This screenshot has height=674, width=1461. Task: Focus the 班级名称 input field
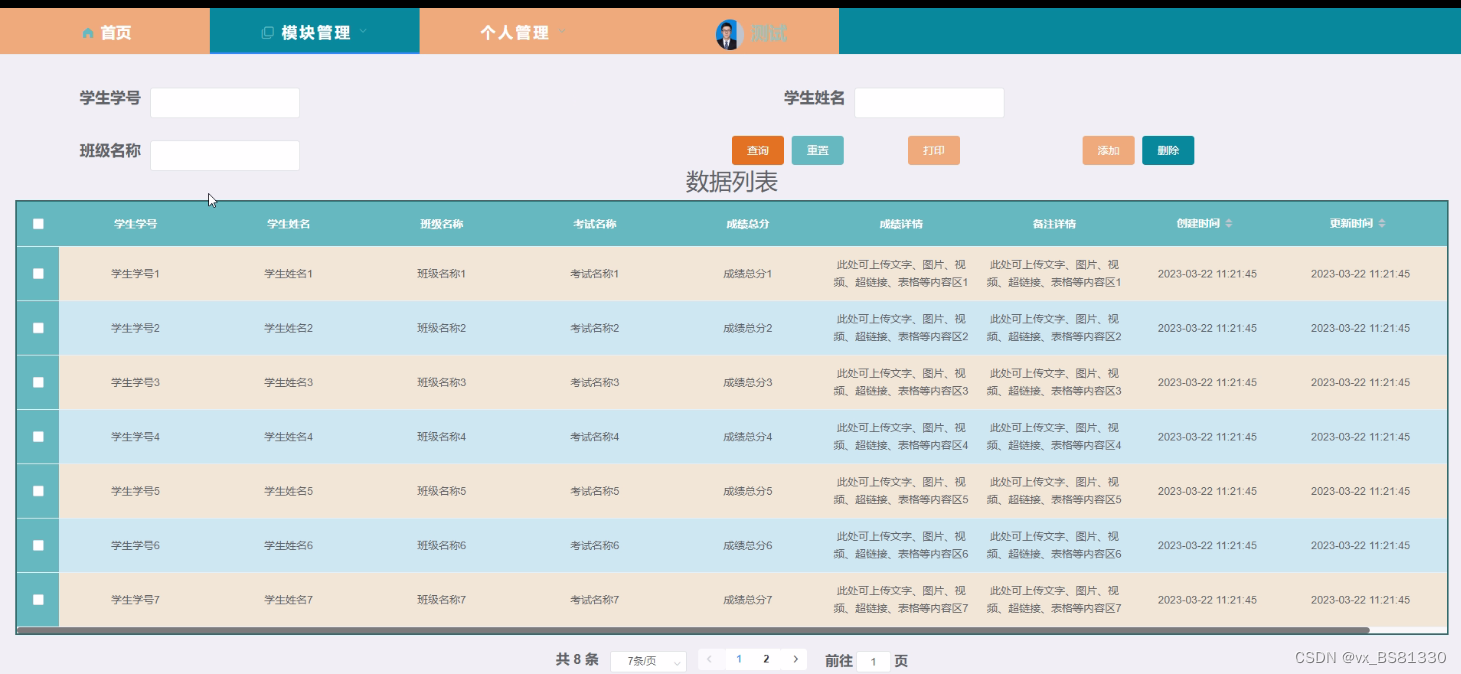[225, 155]
